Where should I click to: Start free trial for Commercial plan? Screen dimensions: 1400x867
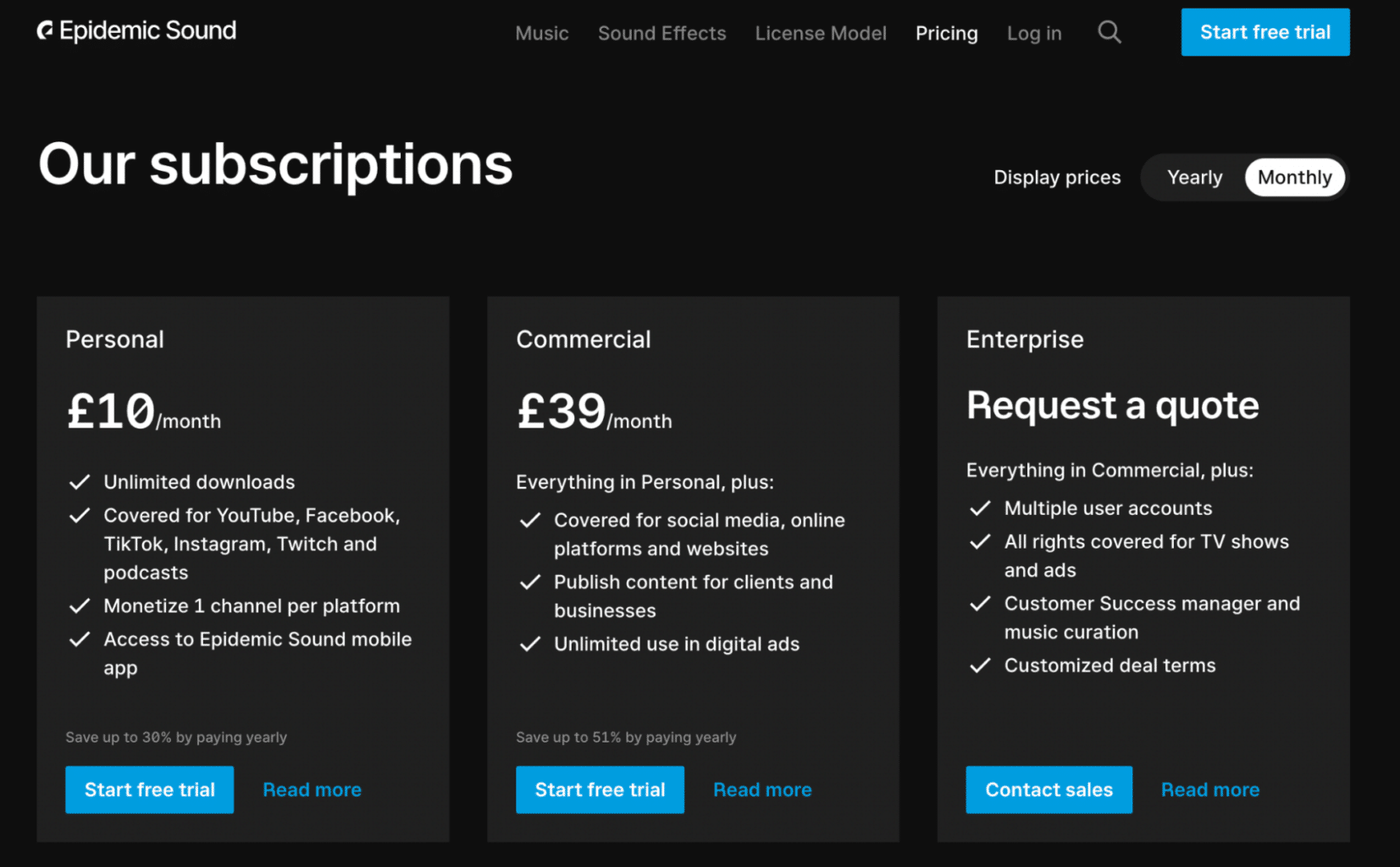point(600,789)
